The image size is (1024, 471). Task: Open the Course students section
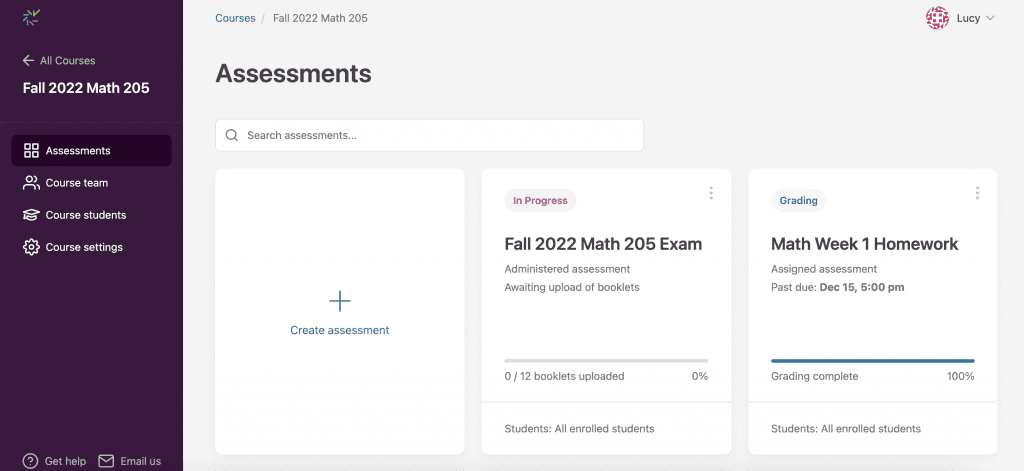86,215
